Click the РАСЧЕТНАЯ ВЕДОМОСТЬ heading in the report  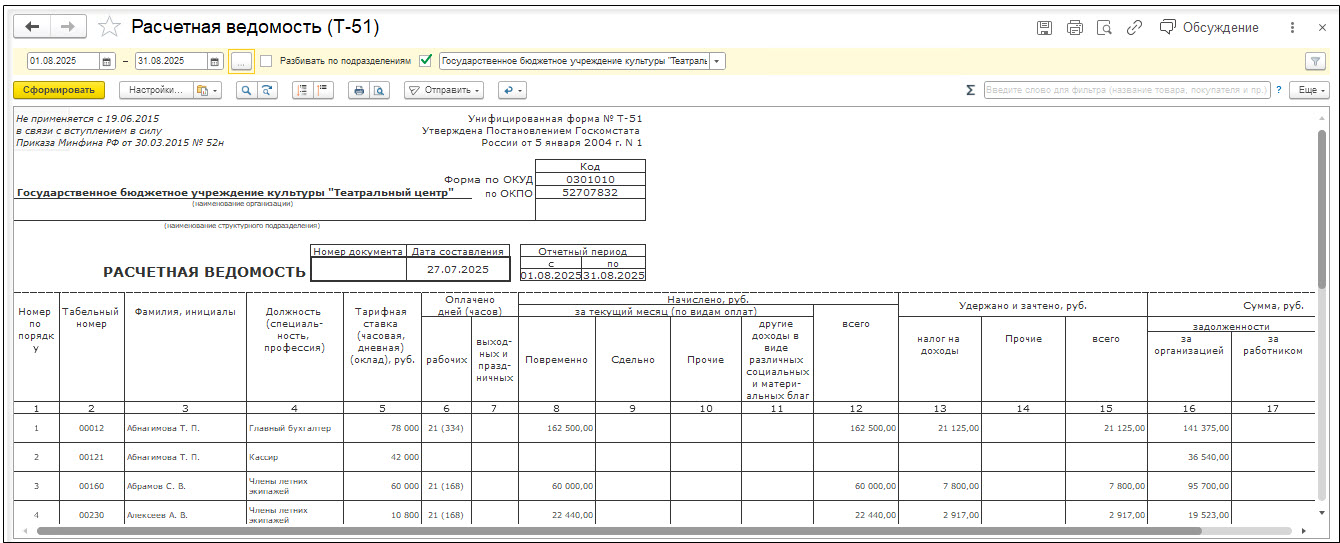(x=205, y=272)
